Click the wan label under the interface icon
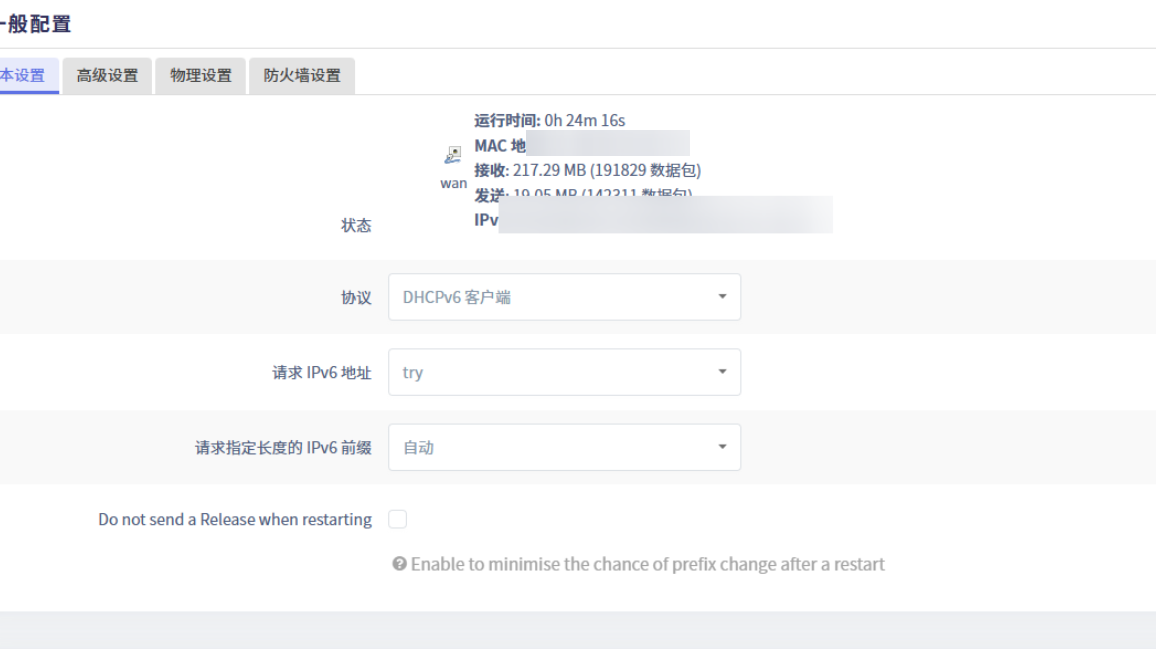Image resolution: width=1156 pixels, height=652 pixels. pyautogui.click(x=453, y=183)
